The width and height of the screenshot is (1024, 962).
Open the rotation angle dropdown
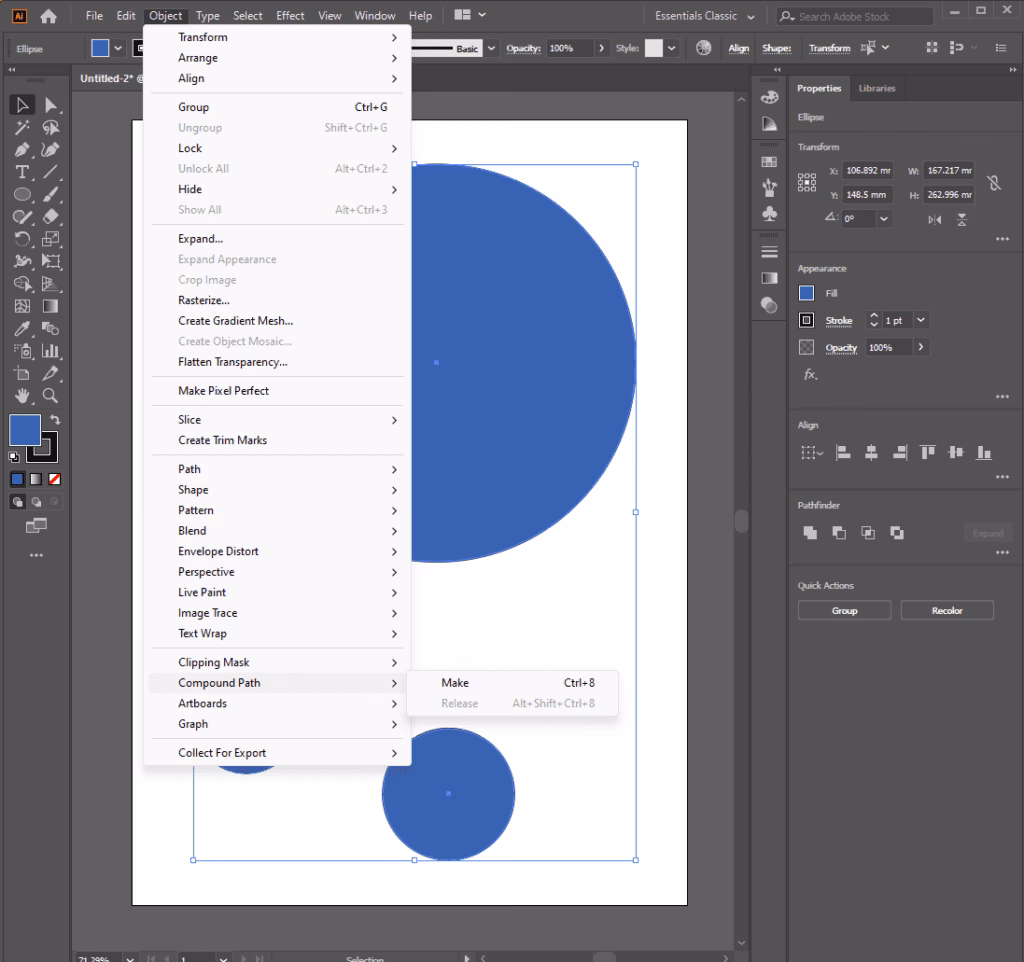884,219
